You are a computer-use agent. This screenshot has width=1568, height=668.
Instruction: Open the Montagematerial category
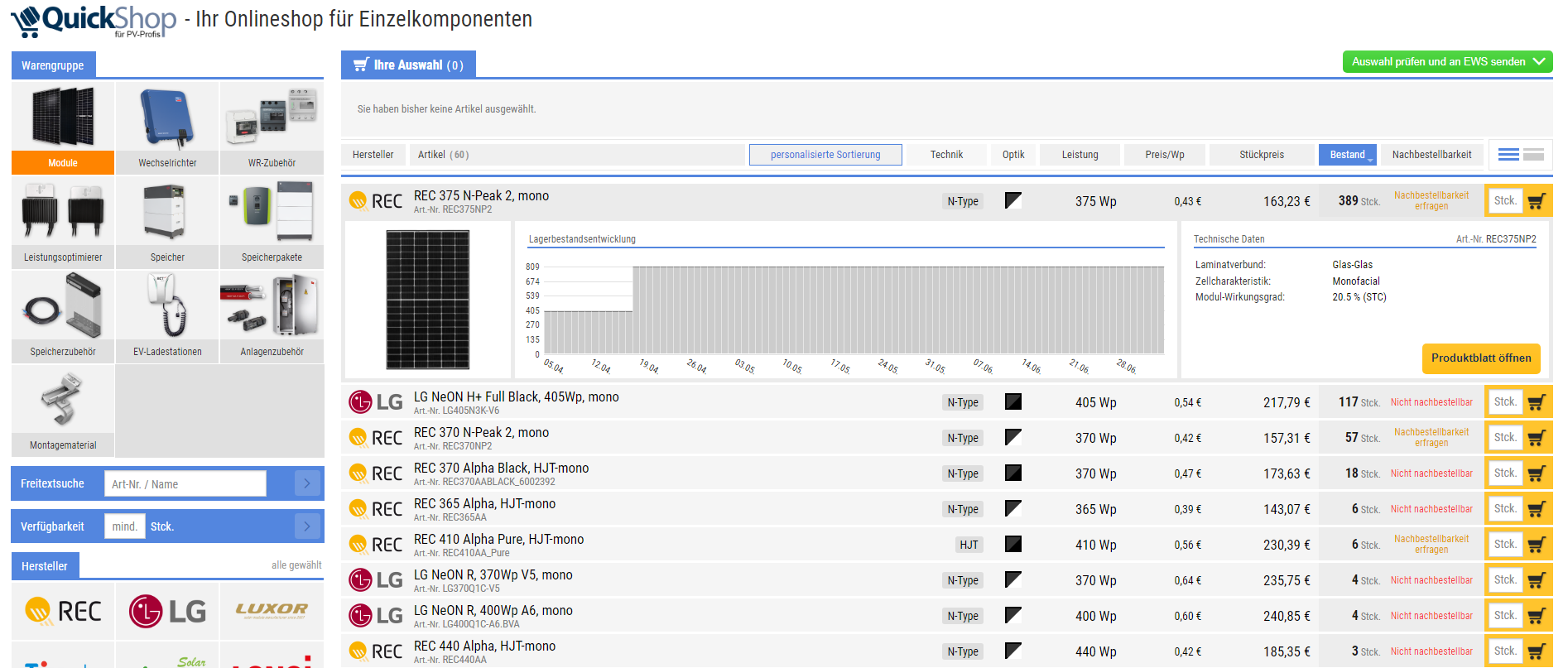click(x=63, y=411)
